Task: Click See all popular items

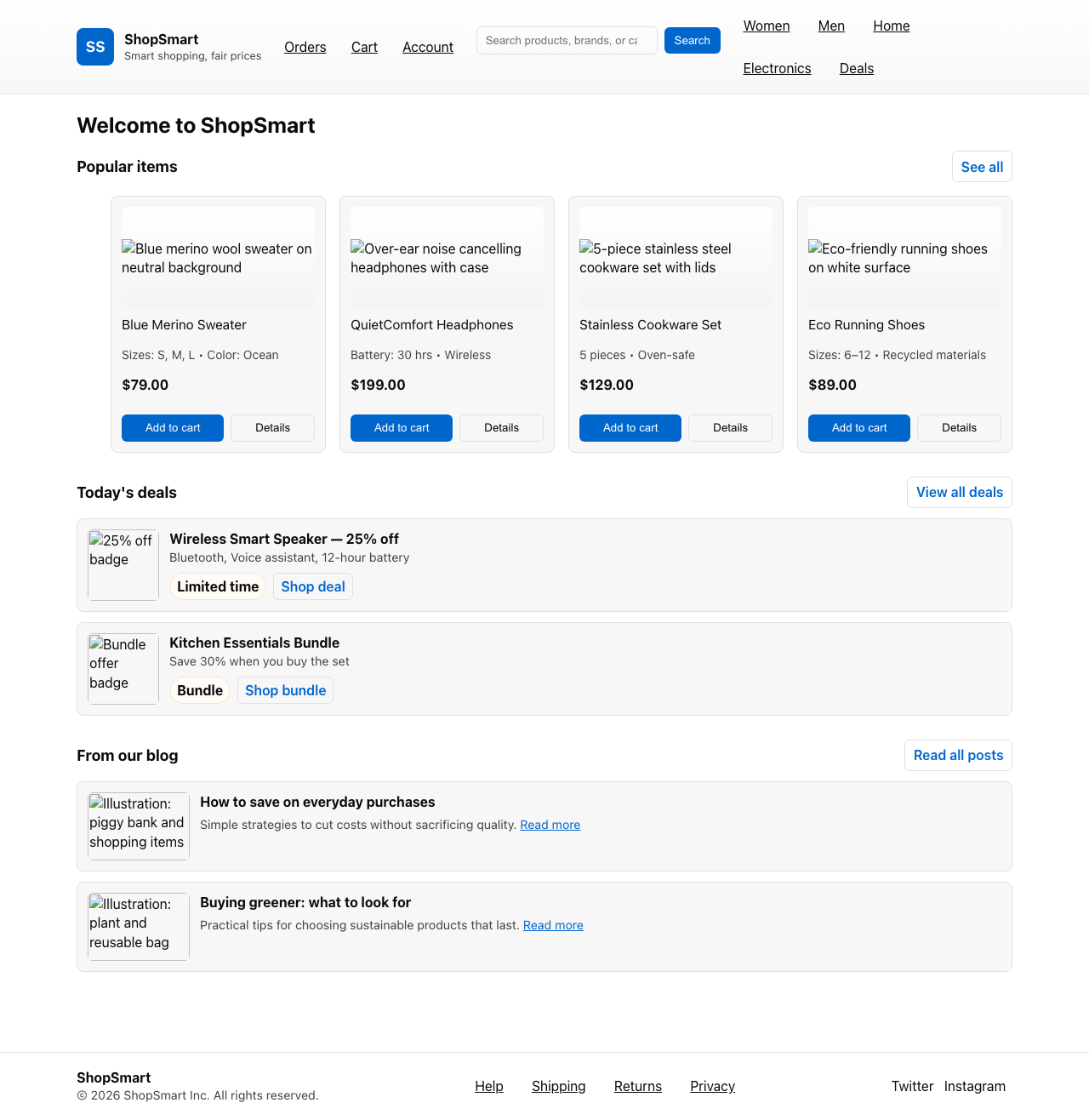Action: tap(981, 166)
